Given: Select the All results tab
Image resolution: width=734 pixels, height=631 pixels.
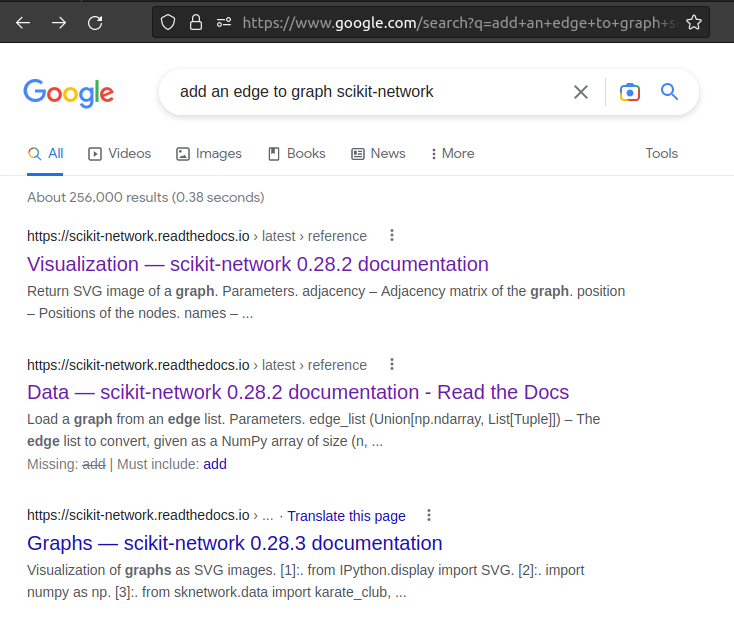Looking at the screenshot, I should [x=45, y=154].
